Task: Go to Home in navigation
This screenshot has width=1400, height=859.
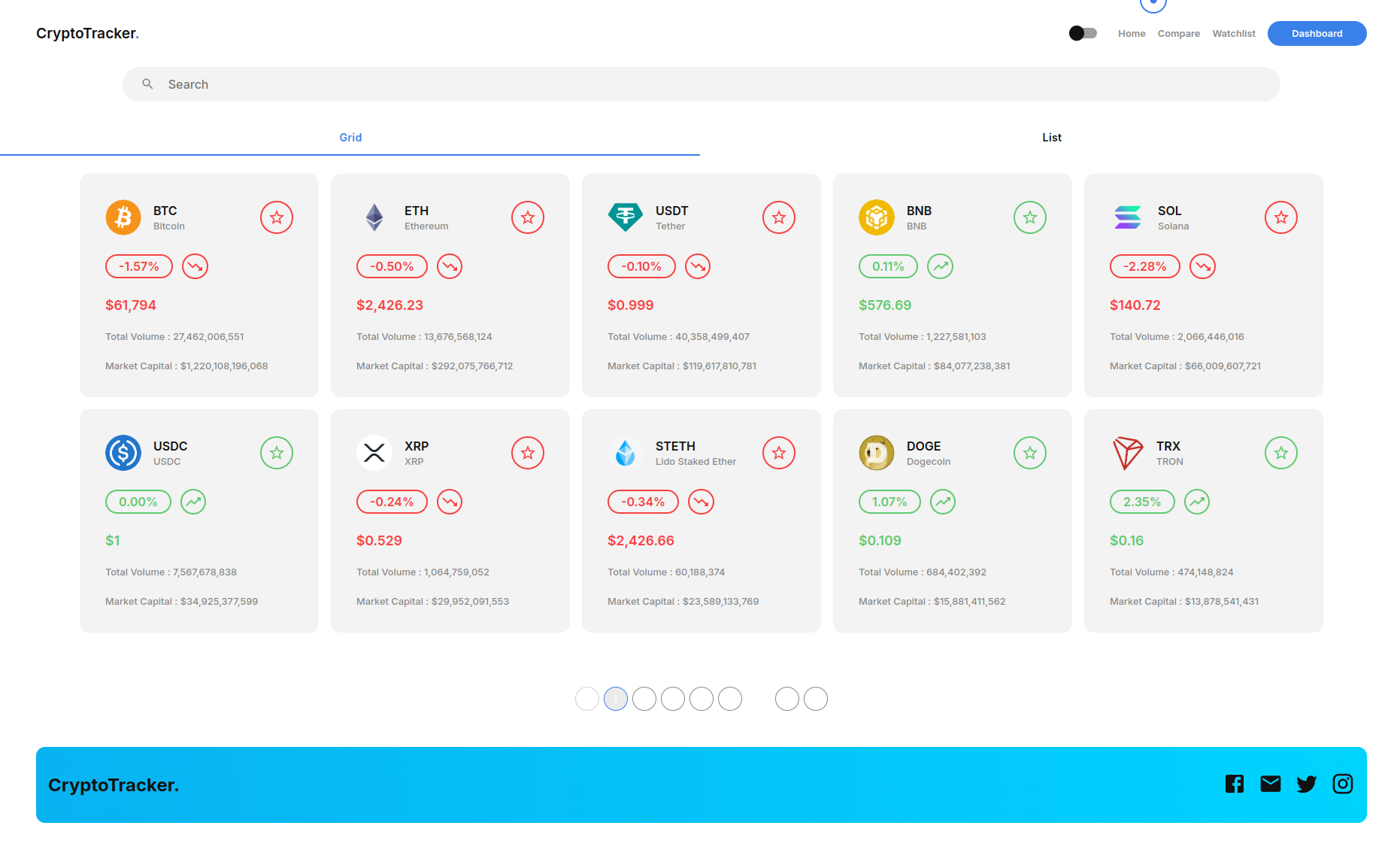Action: click(1132, 34)
